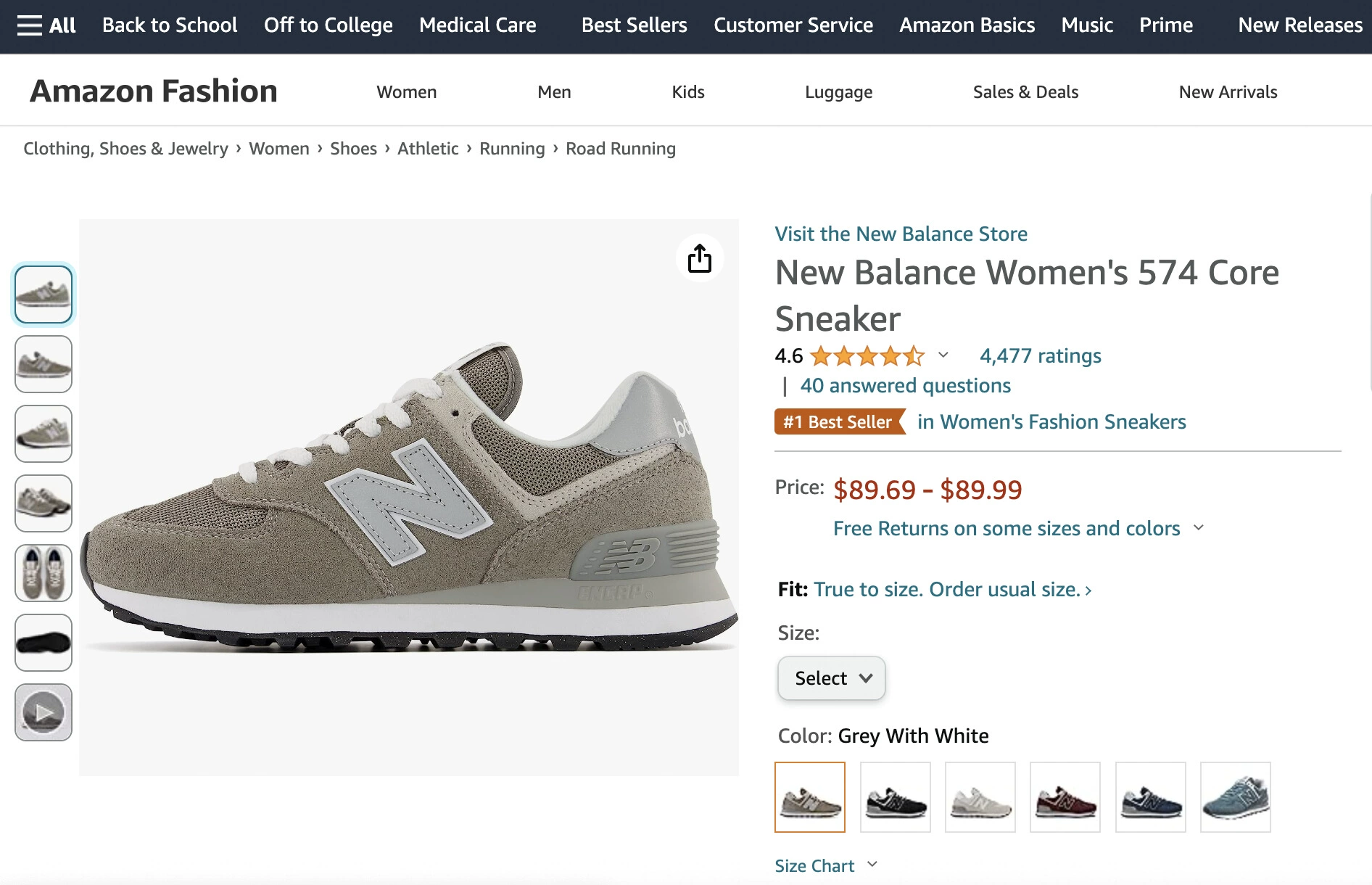Image resolution: width=1372 pixels, height=885 pixels.
Task: Select the burgundy sneaker color swatch
Action: tap(1065, 797)
